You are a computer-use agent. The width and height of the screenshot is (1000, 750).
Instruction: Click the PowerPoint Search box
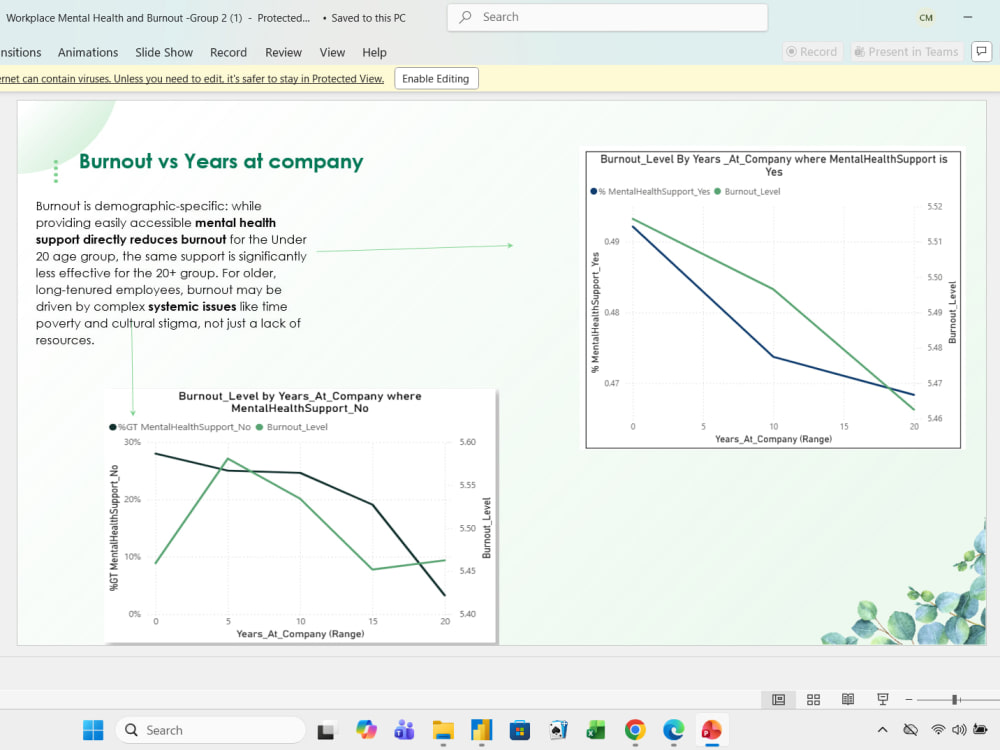[607, 17]
